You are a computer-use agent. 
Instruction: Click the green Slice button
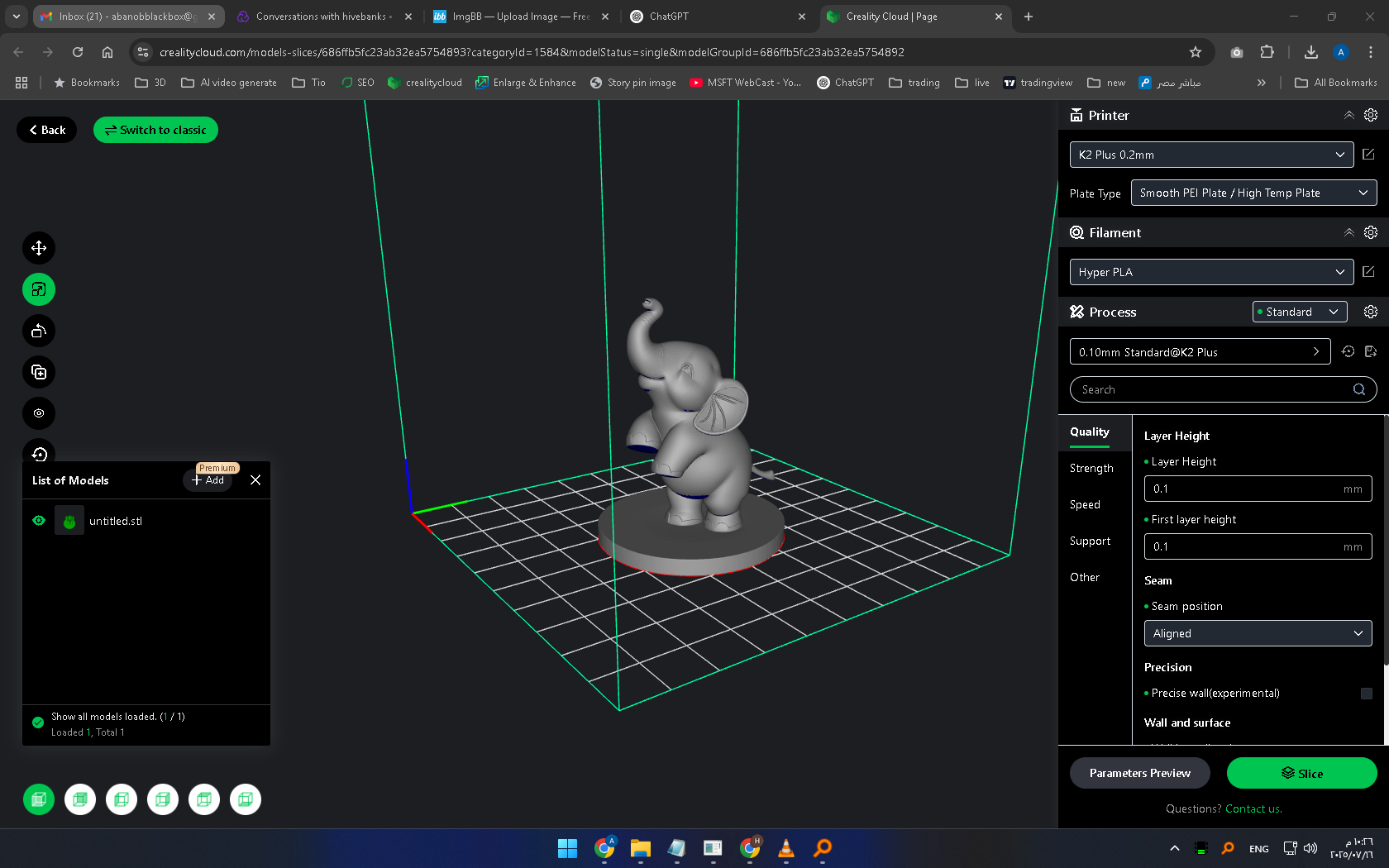pos(1302,773)
